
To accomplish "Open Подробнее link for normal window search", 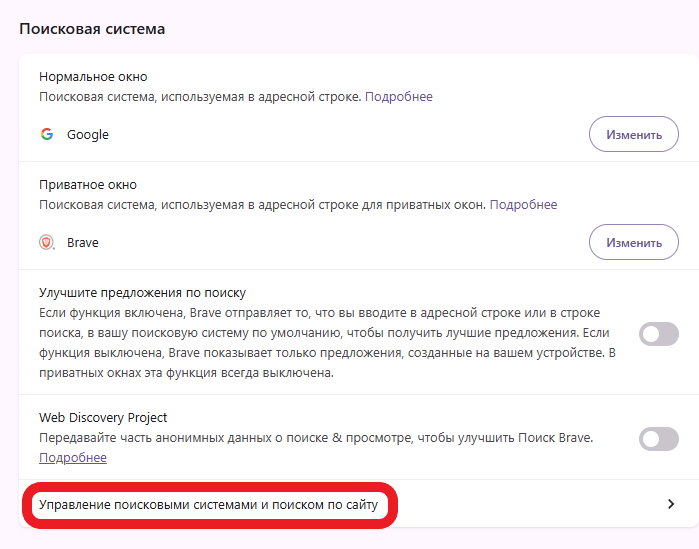I will tap(399, 97).
